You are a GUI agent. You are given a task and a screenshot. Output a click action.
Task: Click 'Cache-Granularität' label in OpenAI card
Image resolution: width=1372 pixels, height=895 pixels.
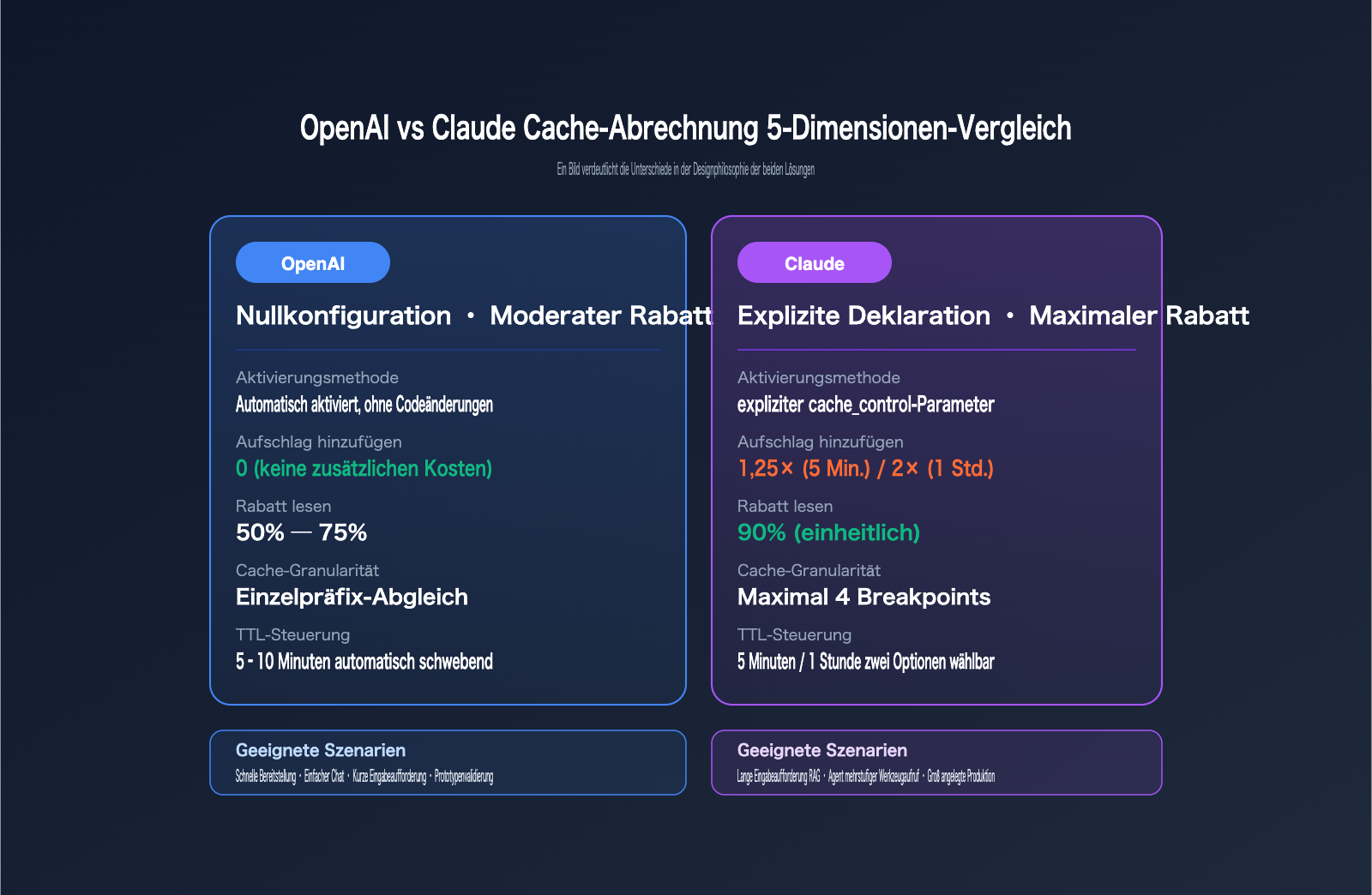point(307,570)
